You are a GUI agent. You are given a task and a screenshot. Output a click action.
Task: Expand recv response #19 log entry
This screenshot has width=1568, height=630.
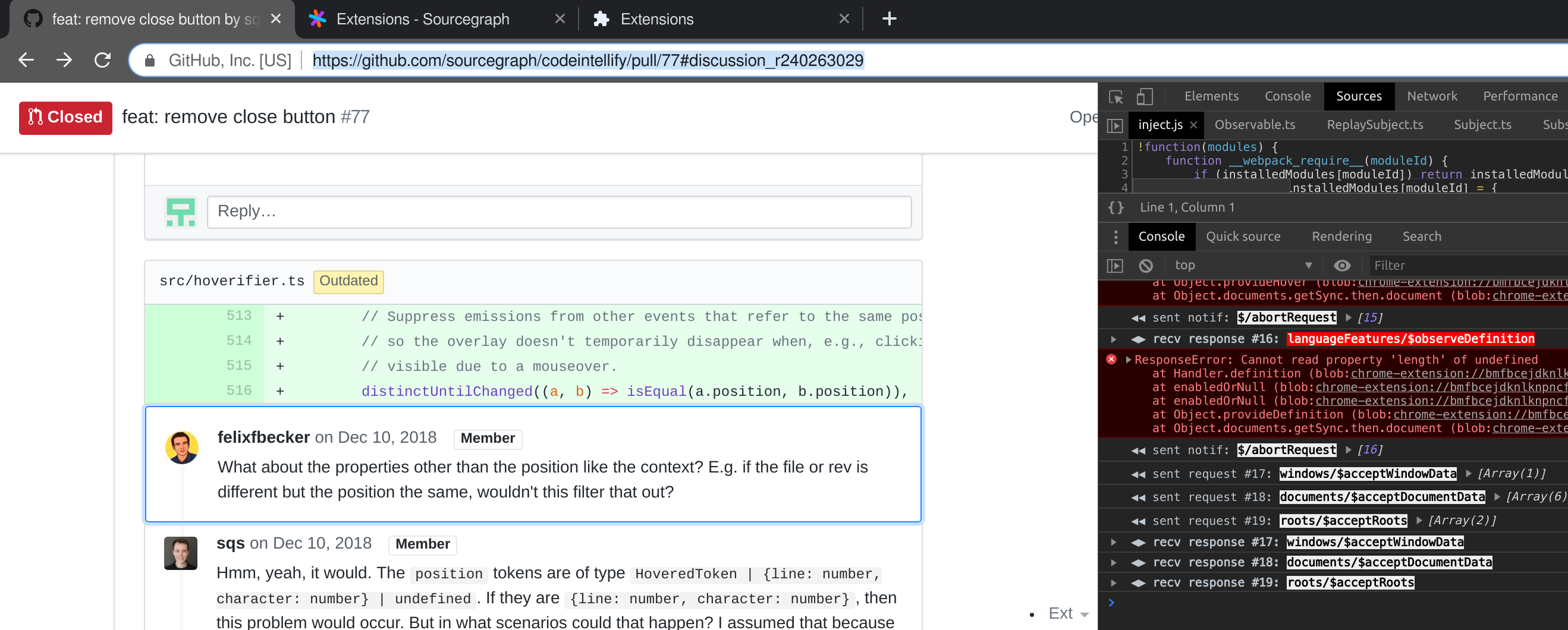click(1113, 582)
